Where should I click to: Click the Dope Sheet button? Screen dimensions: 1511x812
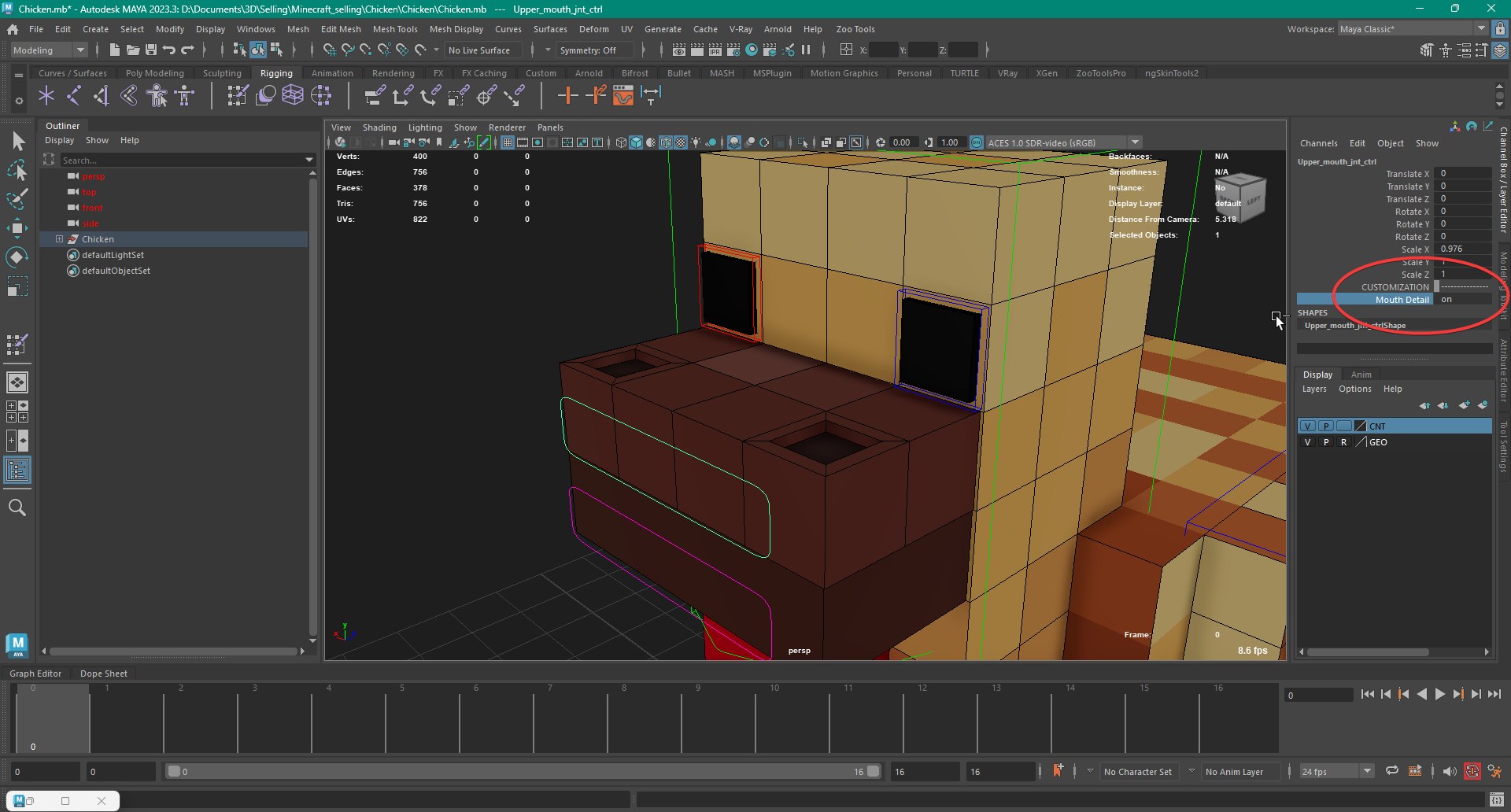(x=104, y=674)
